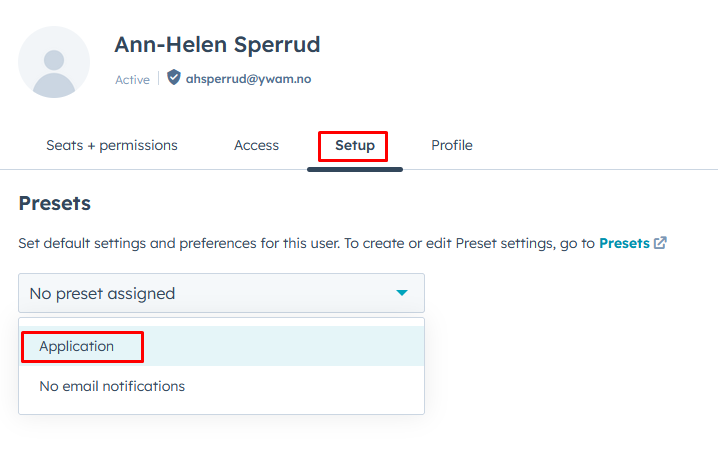Click the Presets section heading

tap(55, 203)
